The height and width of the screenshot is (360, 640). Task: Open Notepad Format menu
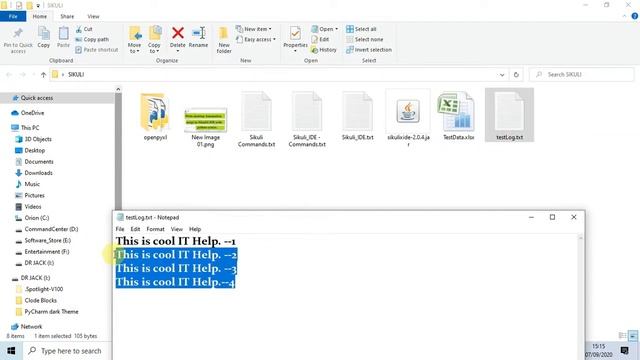(x=156, y=229)
